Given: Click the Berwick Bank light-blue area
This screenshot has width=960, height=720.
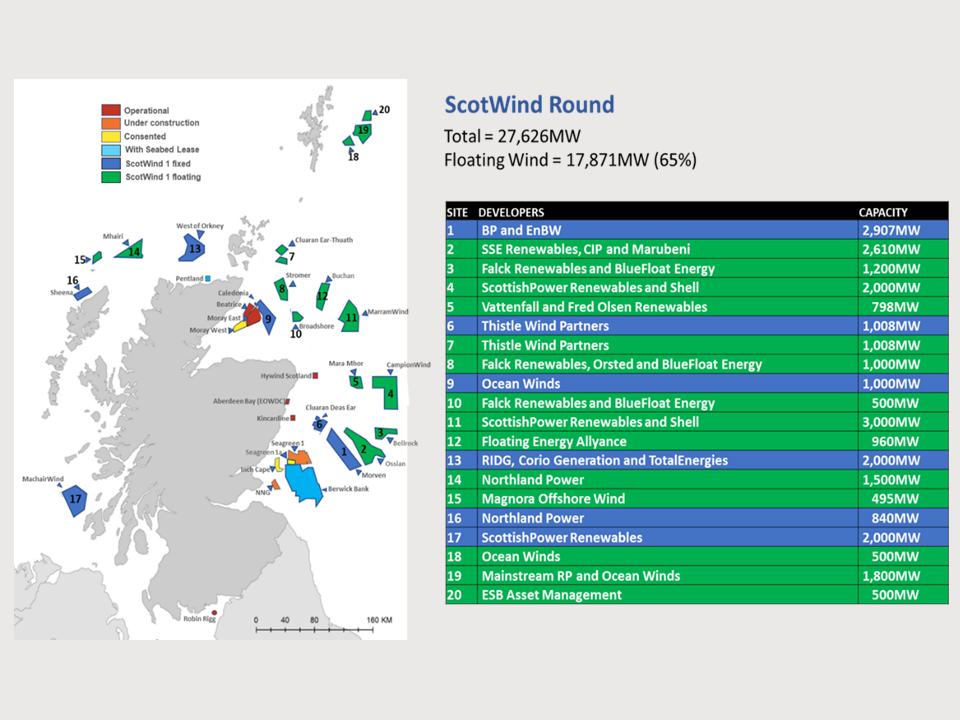Looking at the screenshot, I should 304,484.
